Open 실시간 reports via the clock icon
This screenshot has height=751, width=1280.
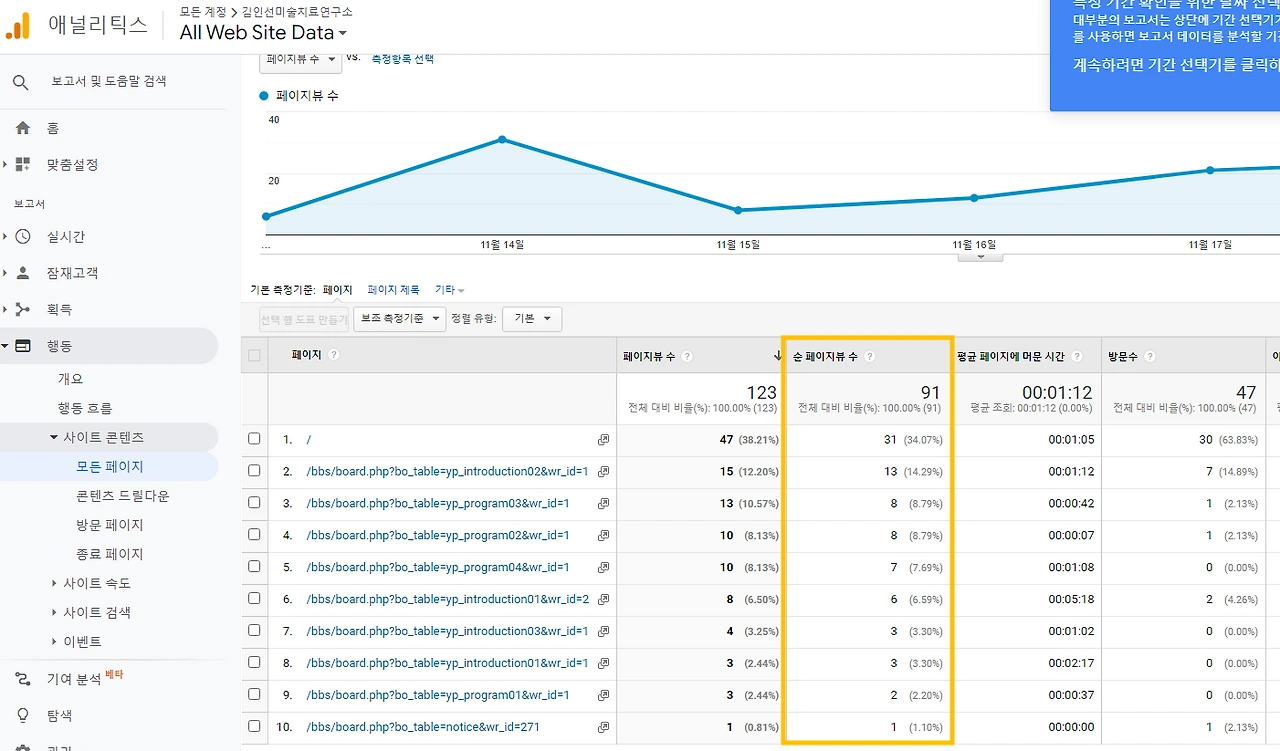[x=23, y=237]
